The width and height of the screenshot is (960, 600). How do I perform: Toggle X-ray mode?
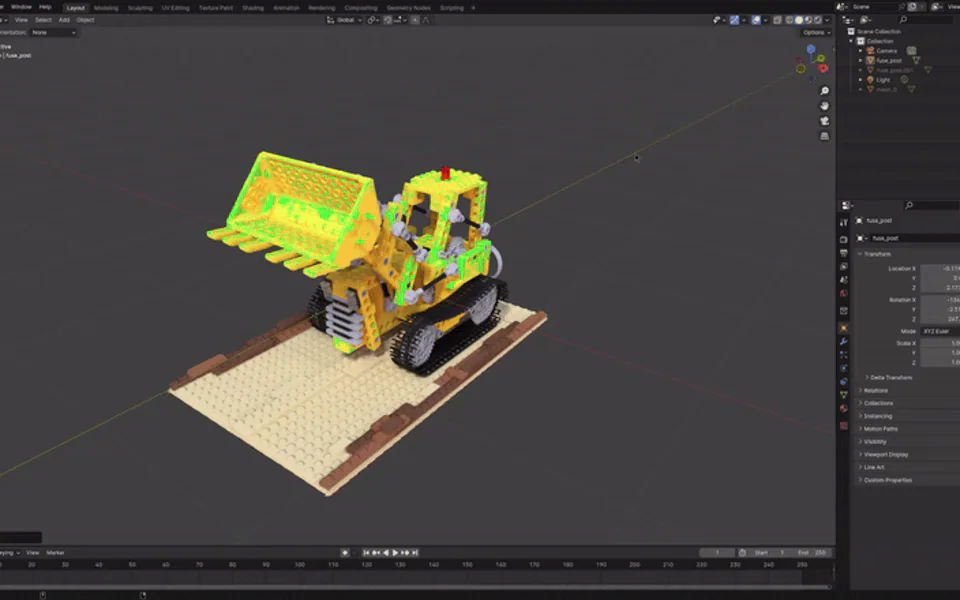778,20
